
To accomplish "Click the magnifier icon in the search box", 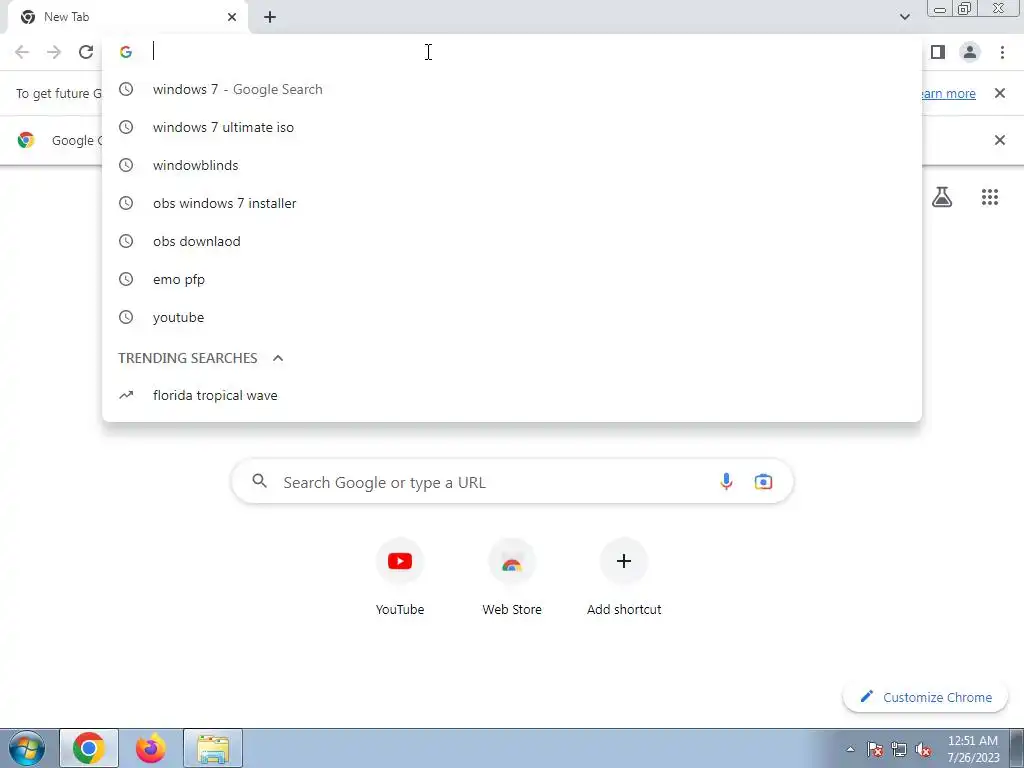I will (x=259, y=481).
